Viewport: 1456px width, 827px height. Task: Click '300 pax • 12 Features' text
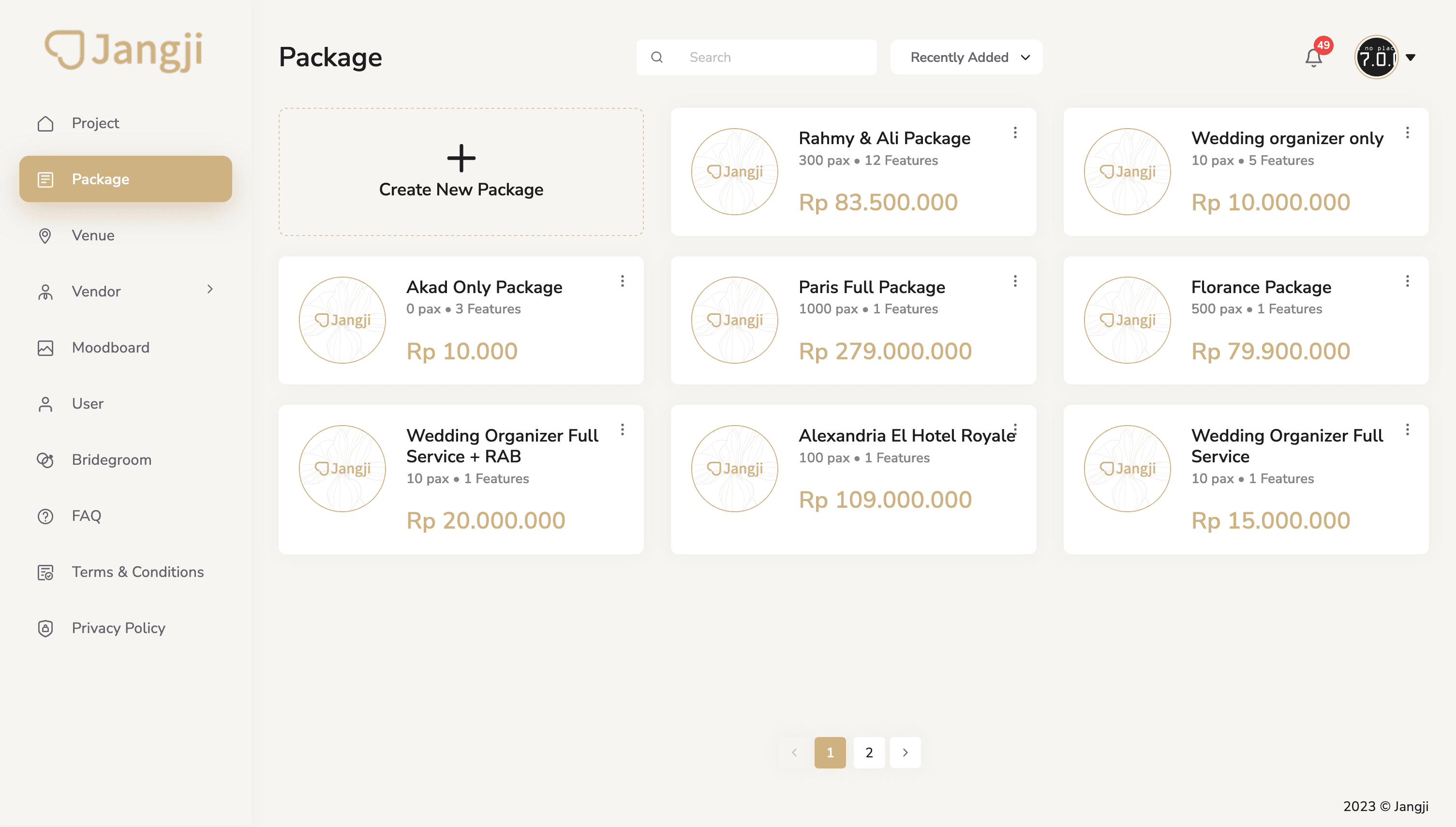(868, 161)
